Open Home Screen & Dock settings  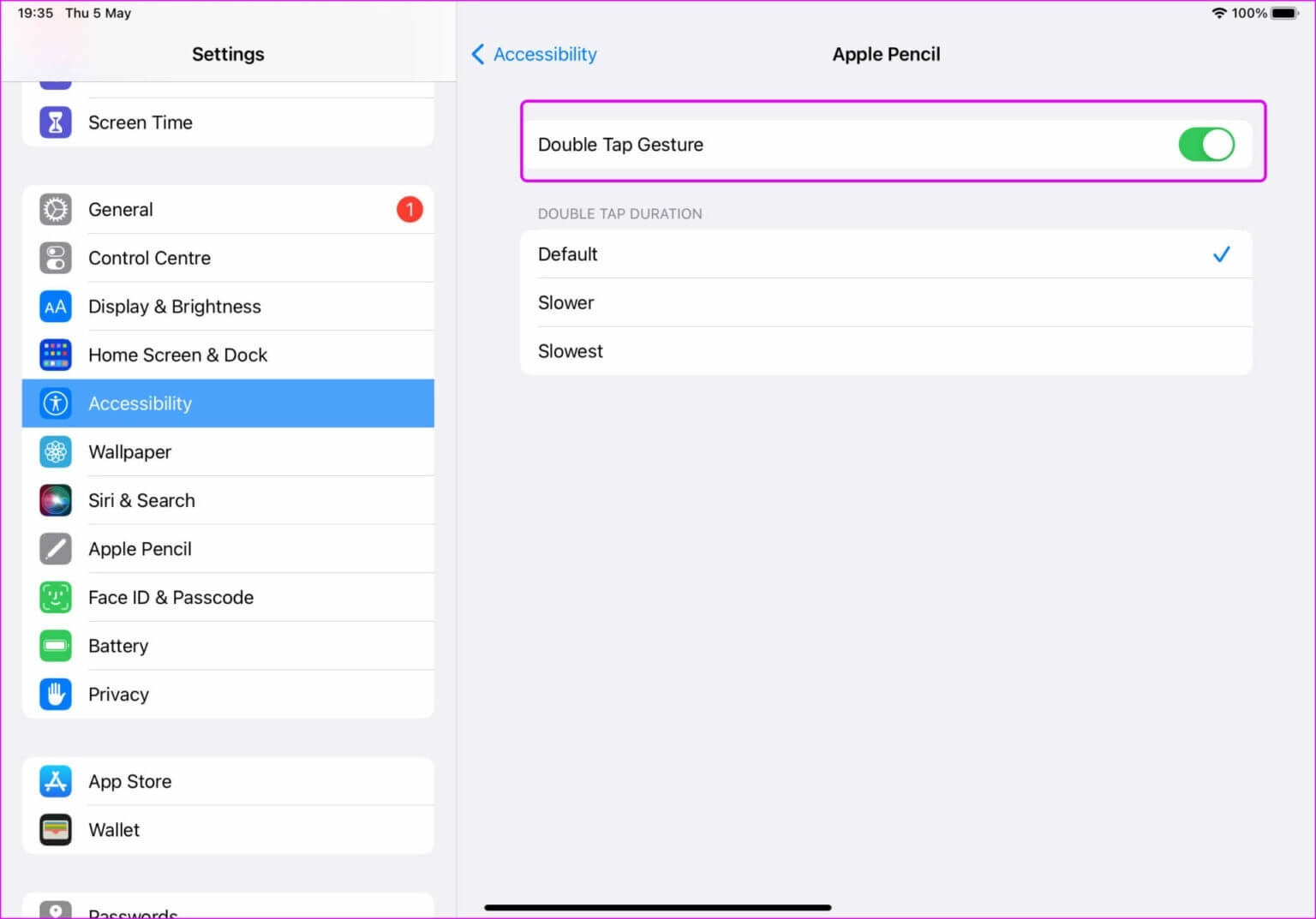point(228,355)
